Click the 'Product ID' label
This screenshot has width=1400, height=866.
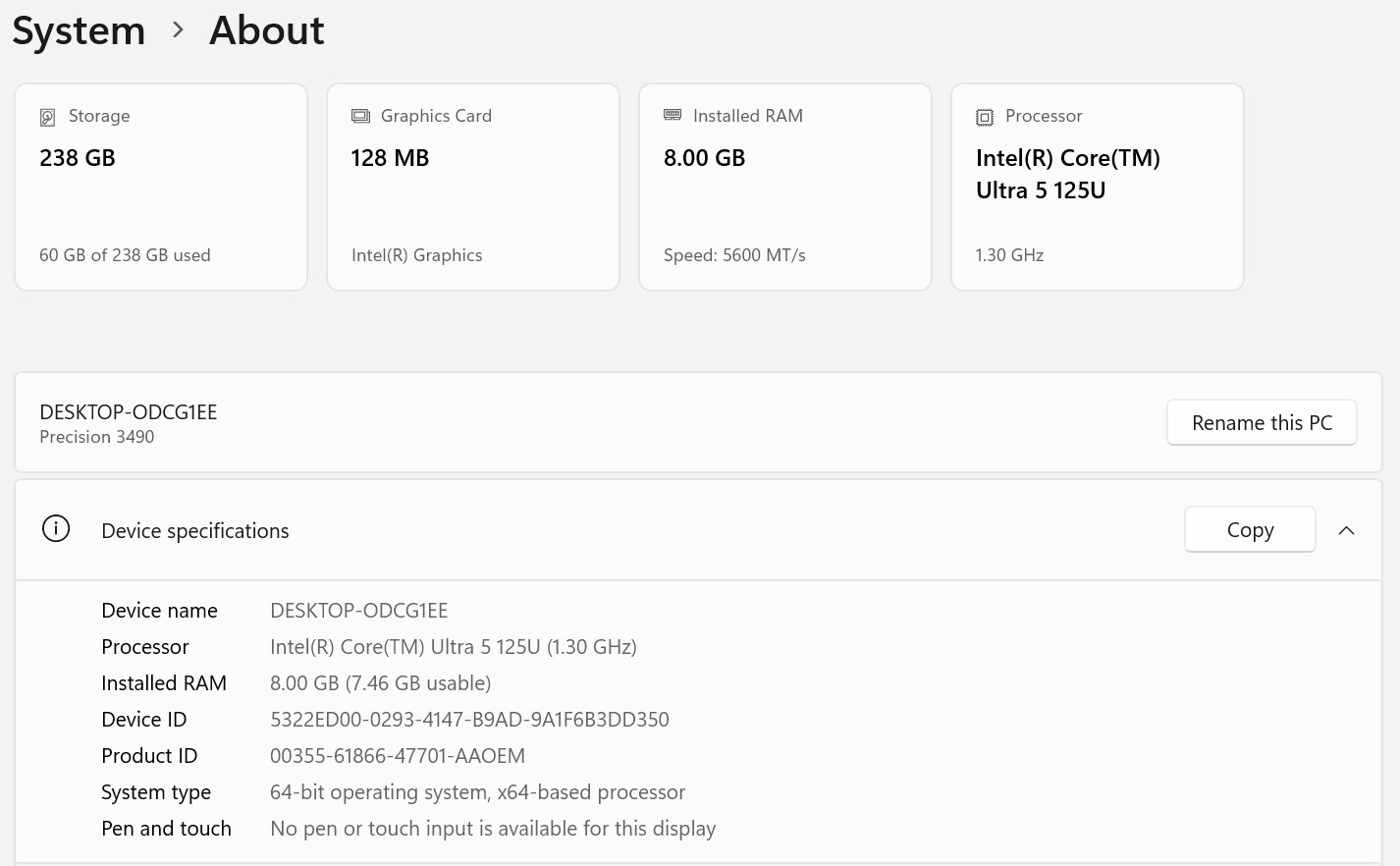(149, 756)
